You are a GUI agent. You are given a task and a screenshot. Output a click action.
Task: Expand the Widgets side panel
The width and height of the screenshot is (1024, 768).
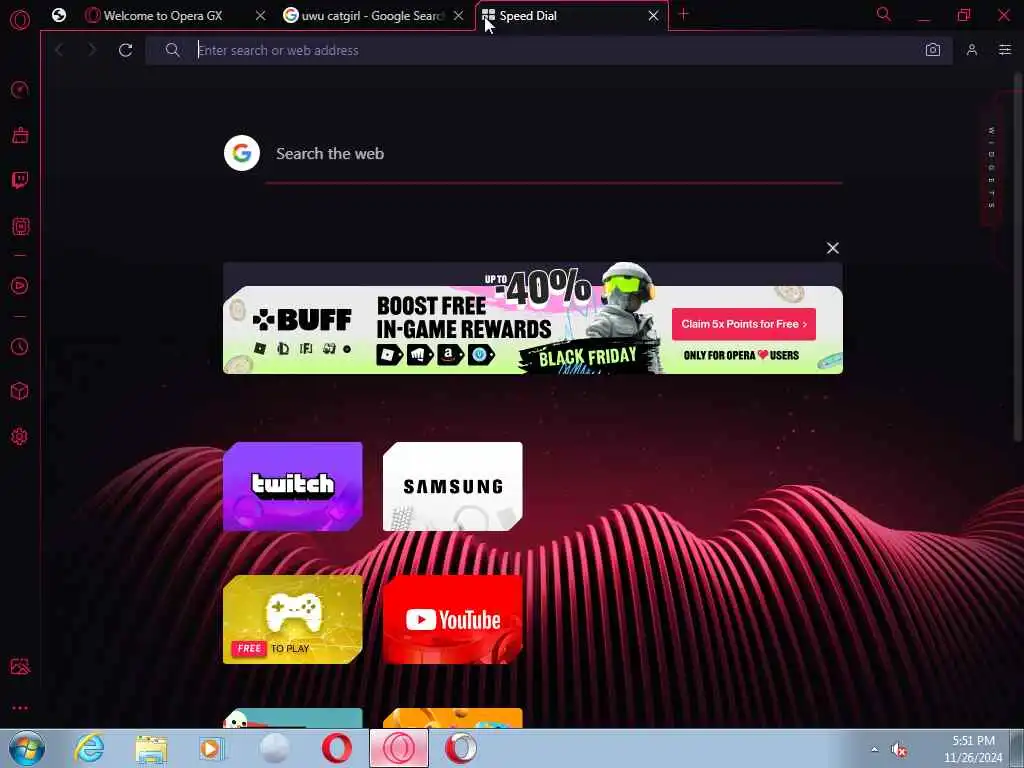coord(991,167)
